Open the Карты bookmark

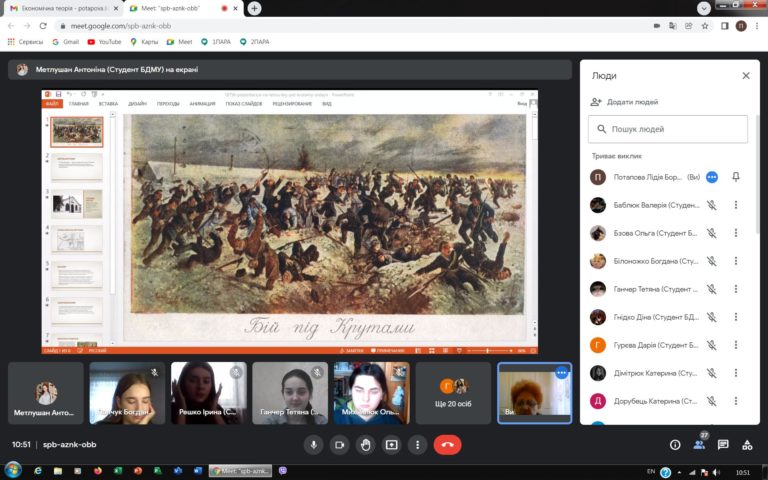coord(144,42)
